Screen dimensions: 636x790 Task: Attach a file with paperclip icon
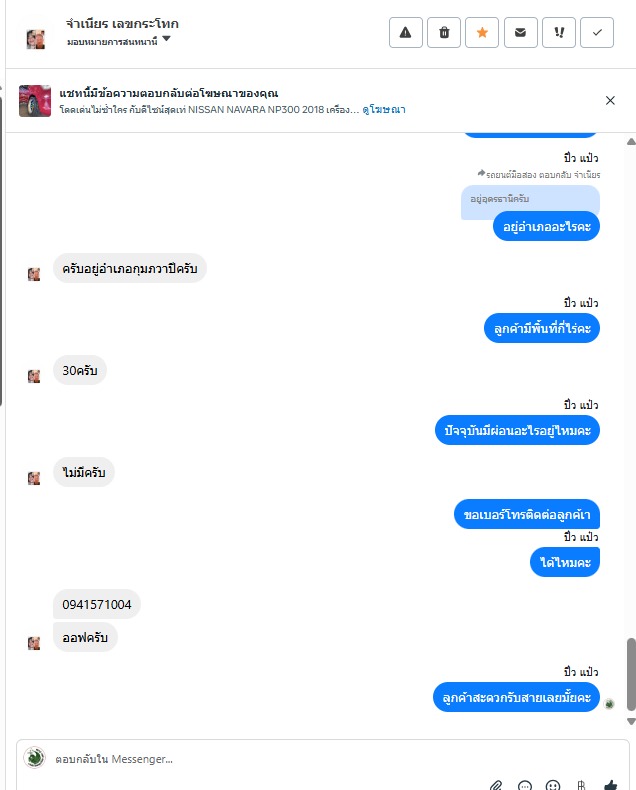coord(496,786)
